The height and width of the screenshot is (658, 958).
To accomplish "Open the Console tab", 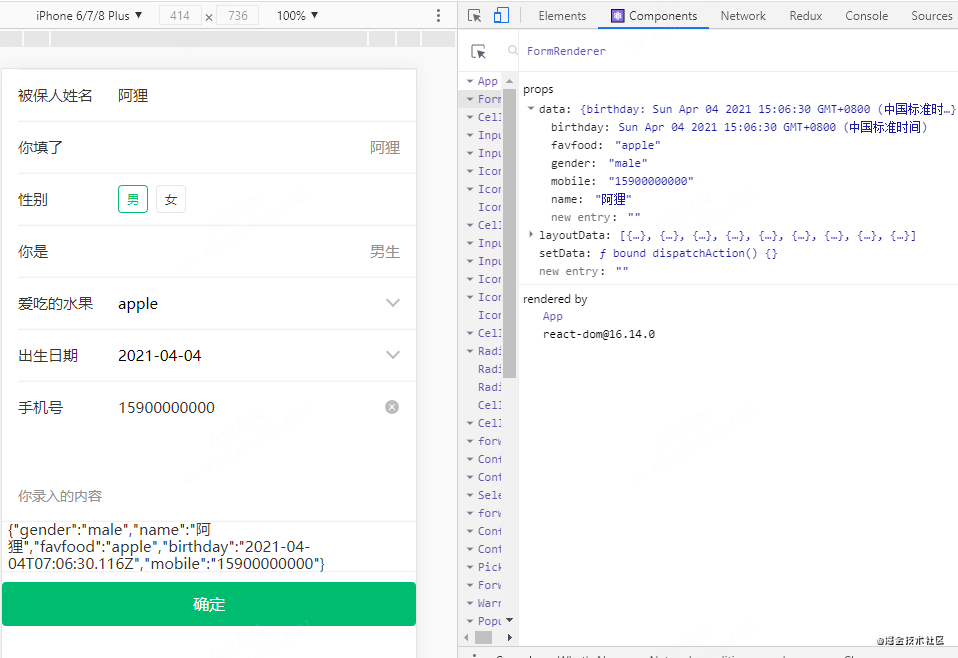I will (866, 16).
